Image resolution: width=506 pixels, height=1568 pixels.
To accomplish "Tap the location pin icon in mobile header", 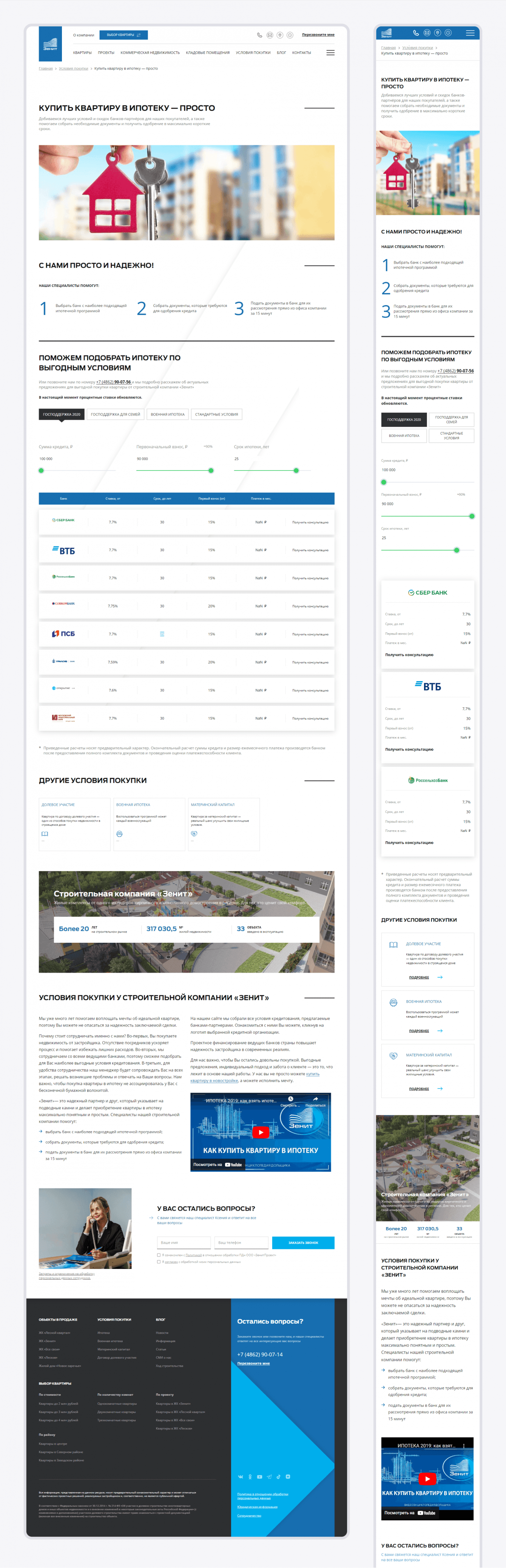I will point(437,33).
